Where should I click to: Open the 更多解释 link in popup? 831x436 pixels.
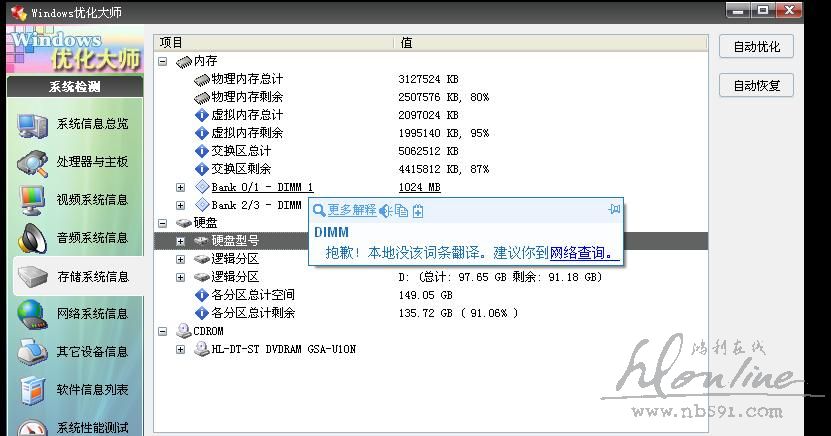[352, 210]
